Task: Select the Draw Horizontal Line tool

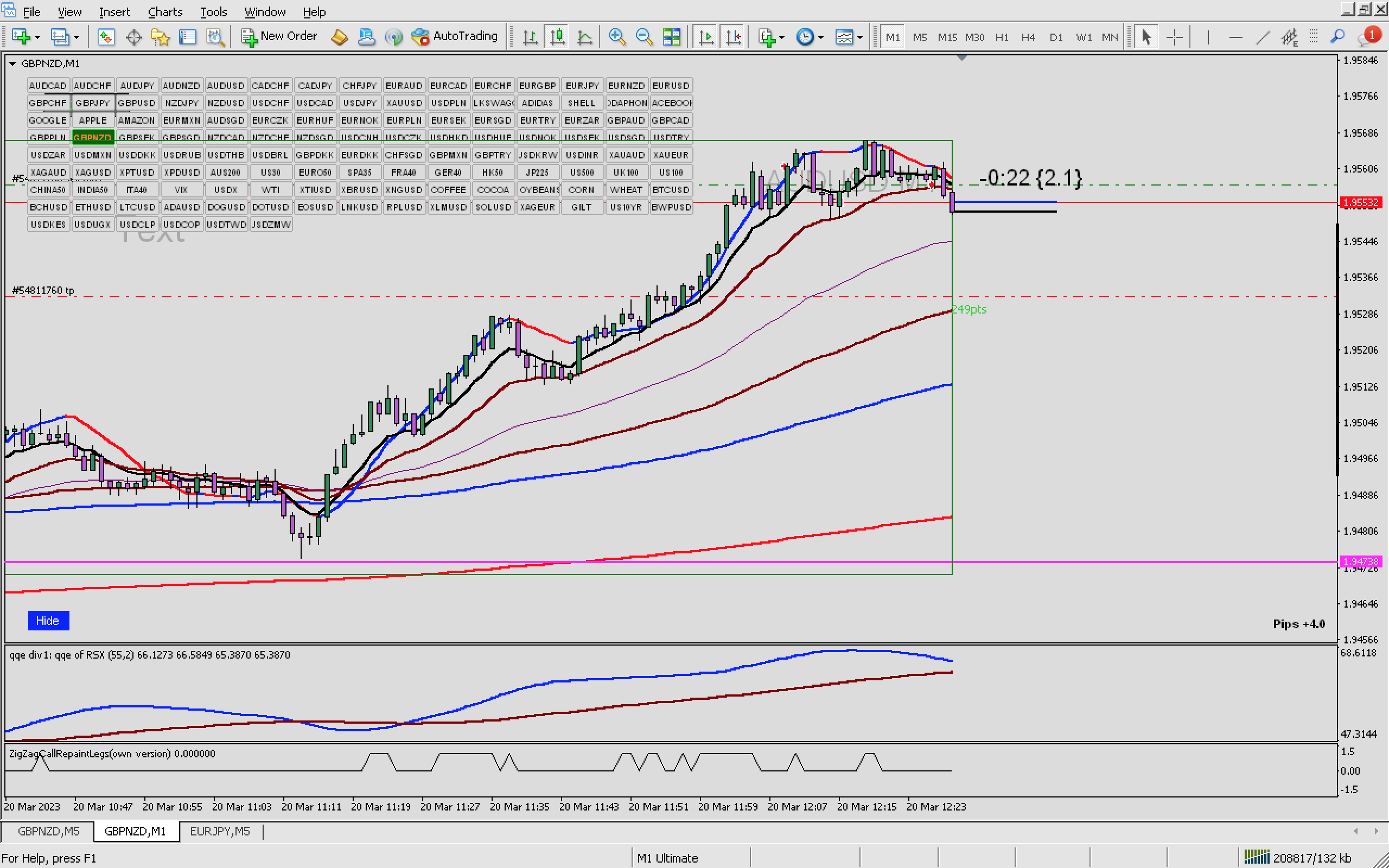Action: coord(1235,37)
